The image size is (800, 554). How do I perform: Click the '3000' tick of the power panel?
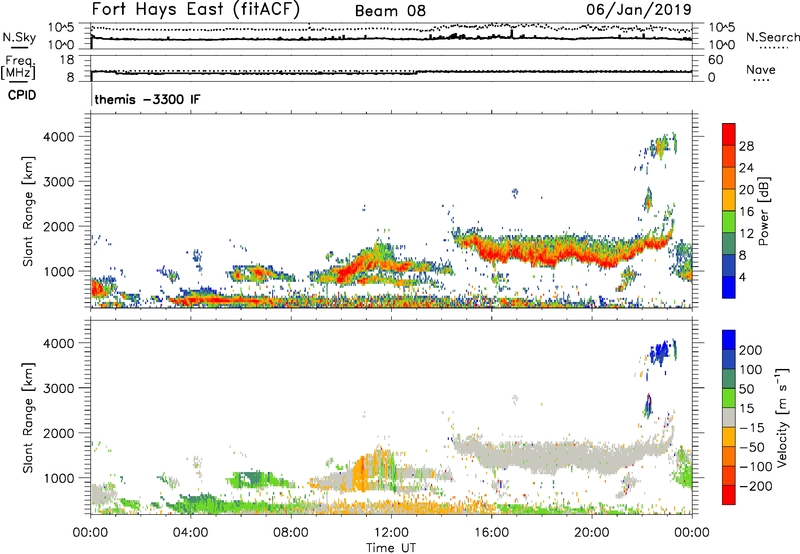point(59,182)
